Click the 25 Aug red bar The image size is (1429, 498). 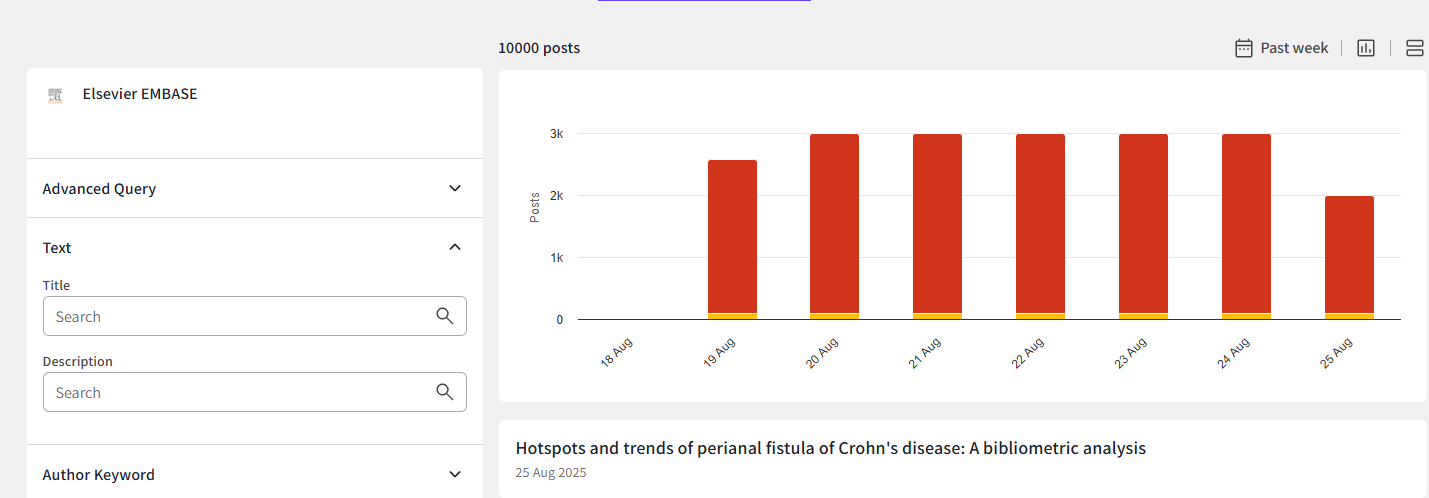[x=1349, y=254]
